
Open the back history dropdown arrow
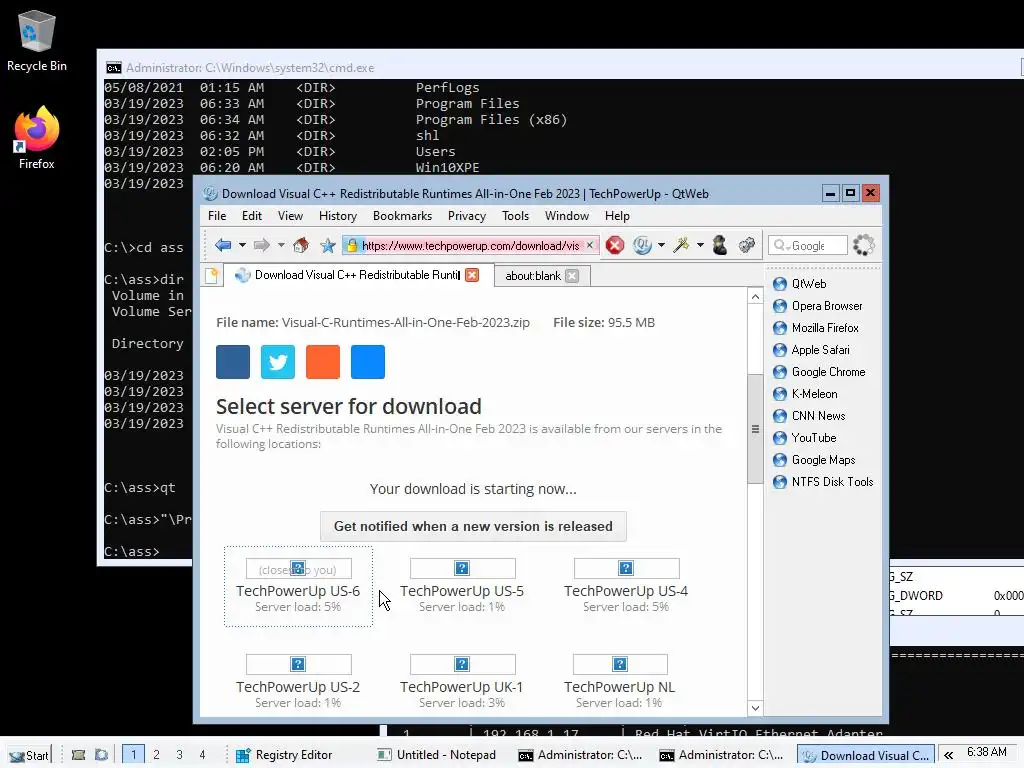coord(242,246)
